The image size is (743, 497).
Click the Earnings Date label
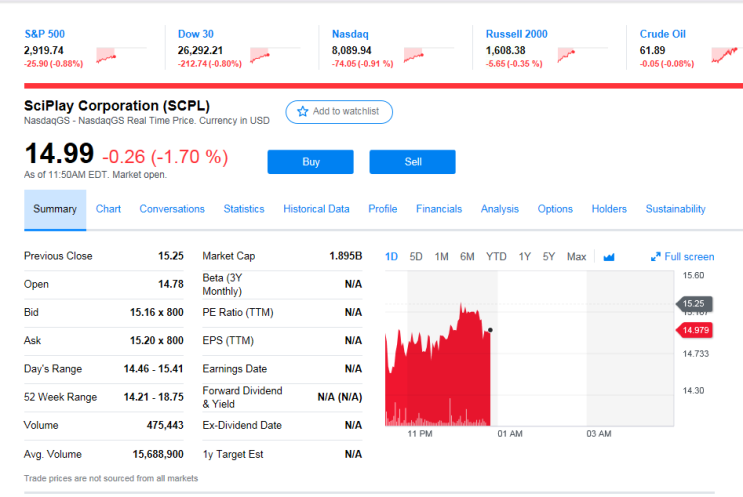click(x=235, y=369)
